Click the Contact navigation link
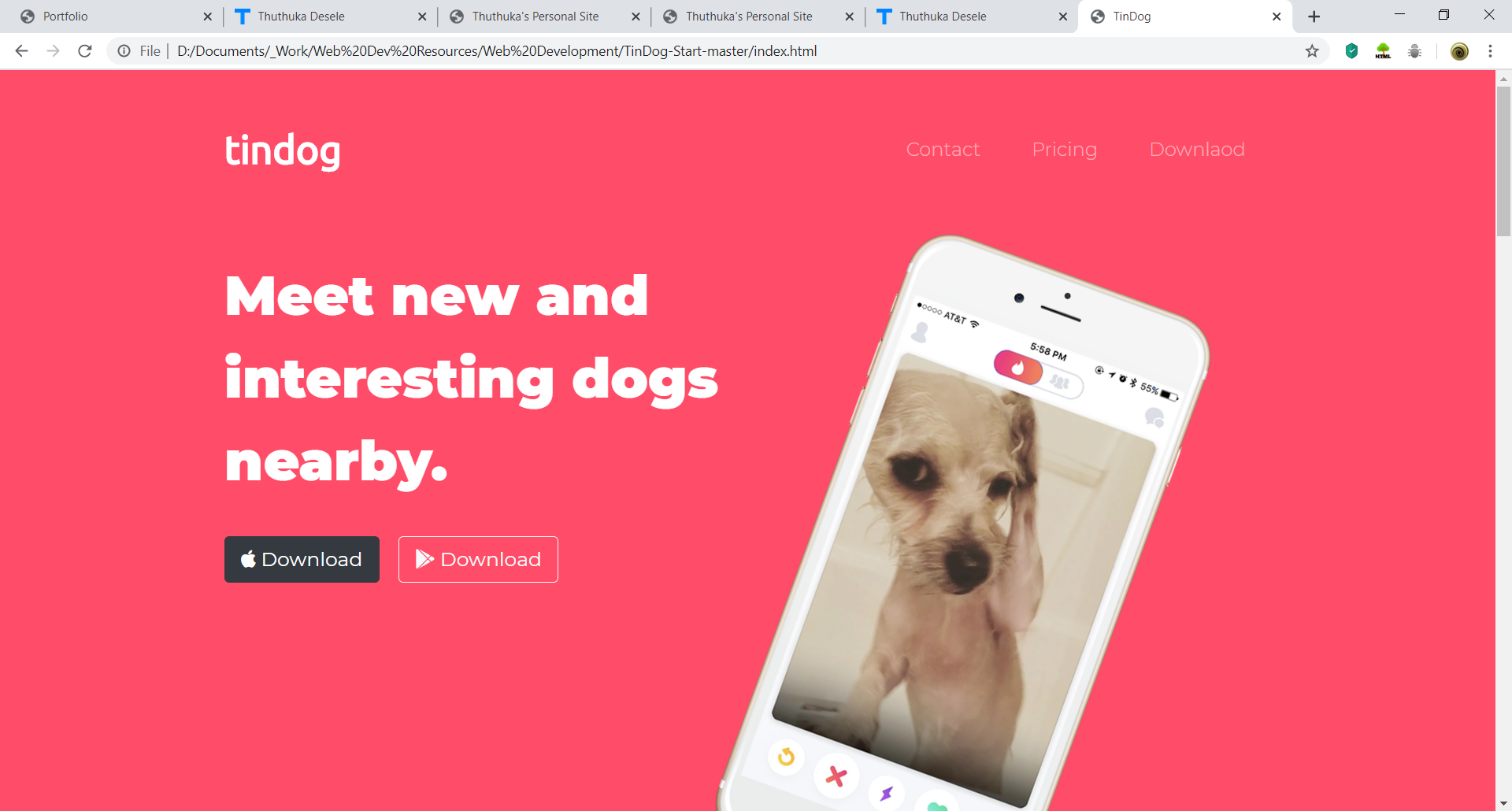The width and height of the screenshot is (1512, 811). (x=943, y=150)
